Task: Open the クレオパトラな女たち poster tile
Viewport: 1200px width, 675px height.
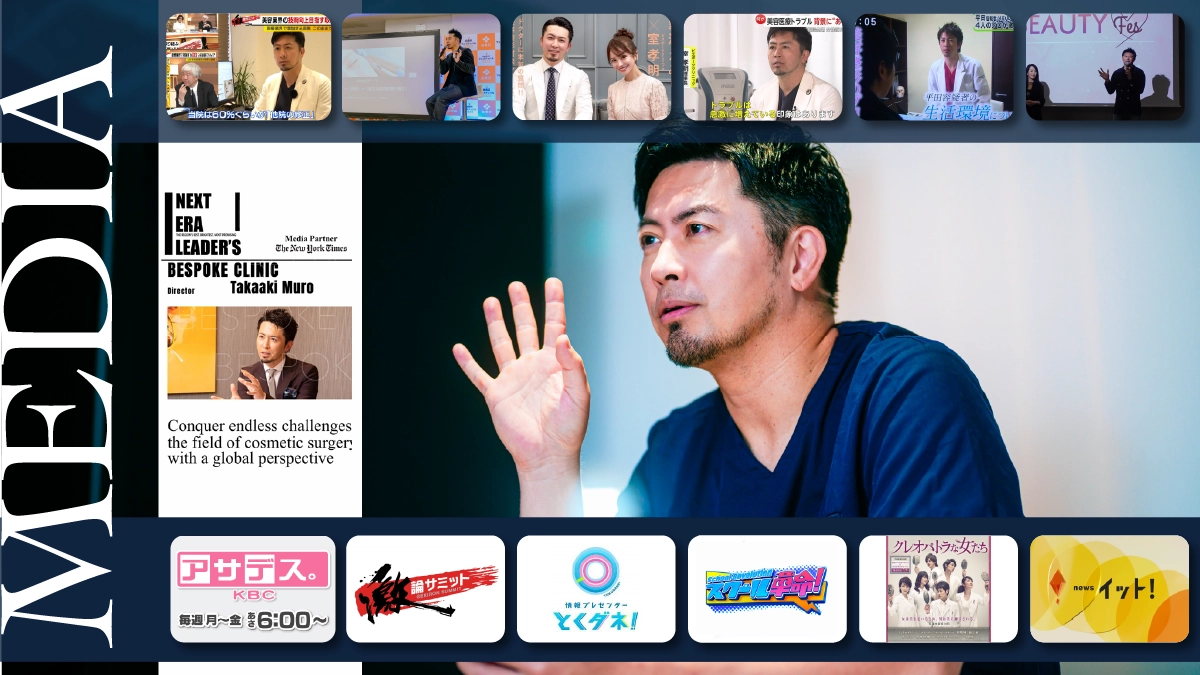Action: (x=938, y=589)
